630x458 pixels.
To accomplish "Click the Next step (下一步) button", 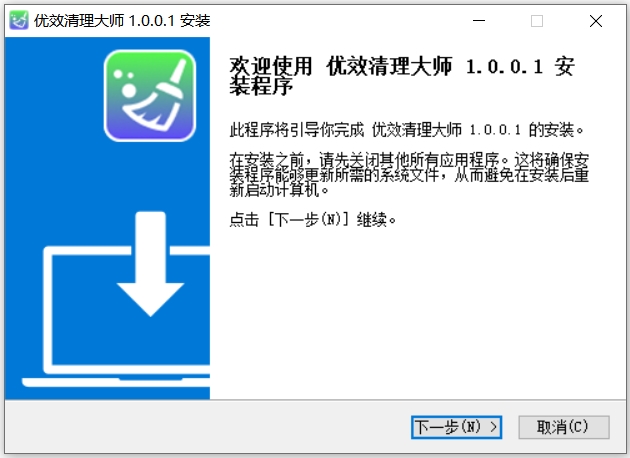I will 456,427.
